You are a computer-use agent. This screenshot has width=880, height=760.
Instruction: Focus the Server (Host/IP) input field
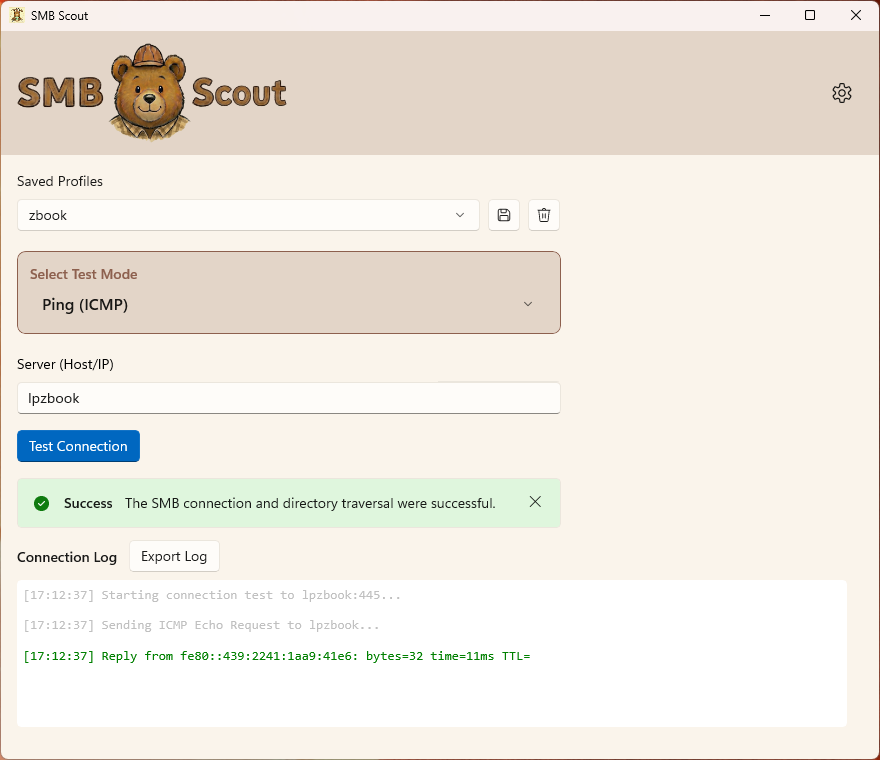(288, 398)
